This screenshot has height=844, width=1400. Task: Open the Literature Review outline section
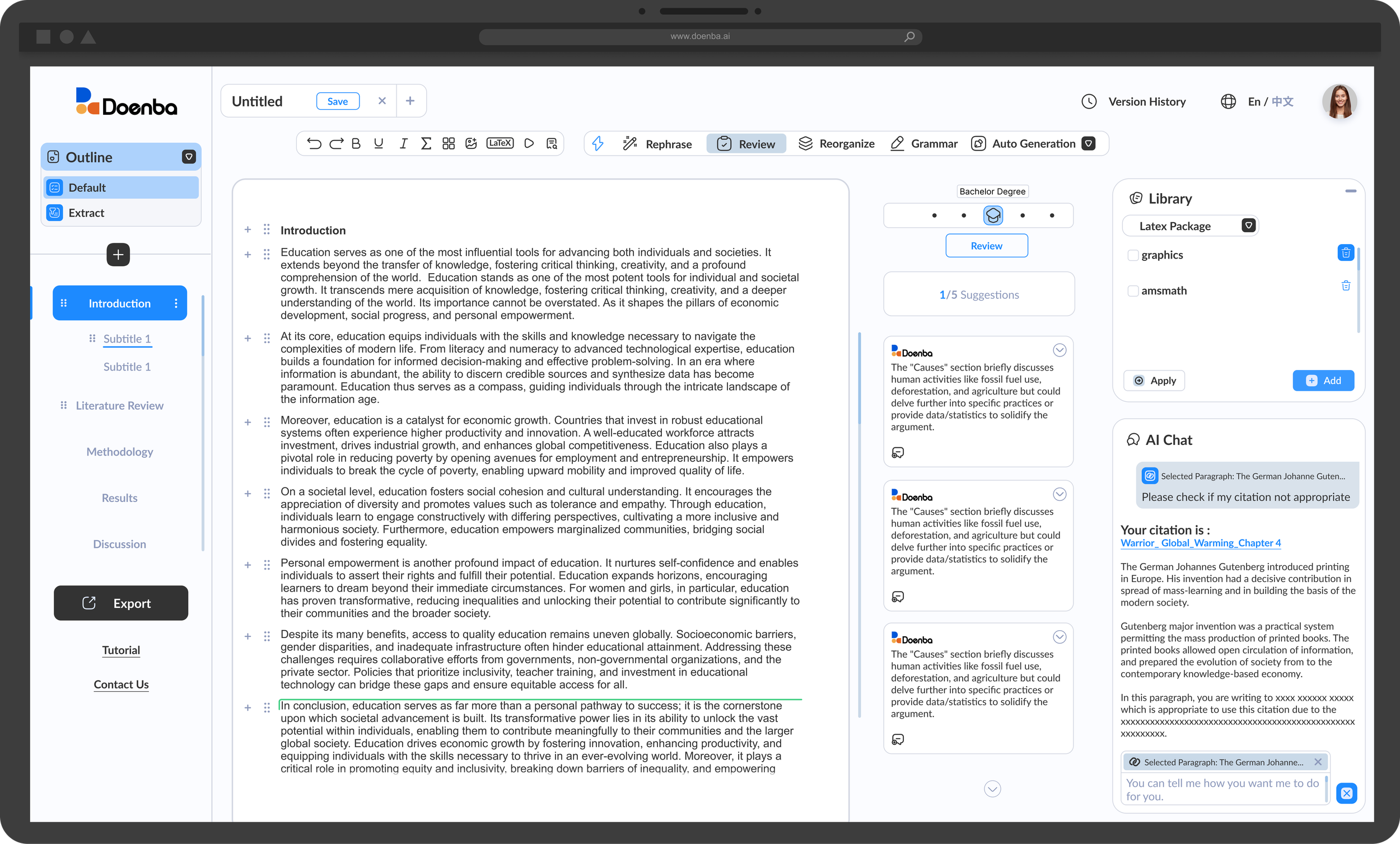[119, 406]
